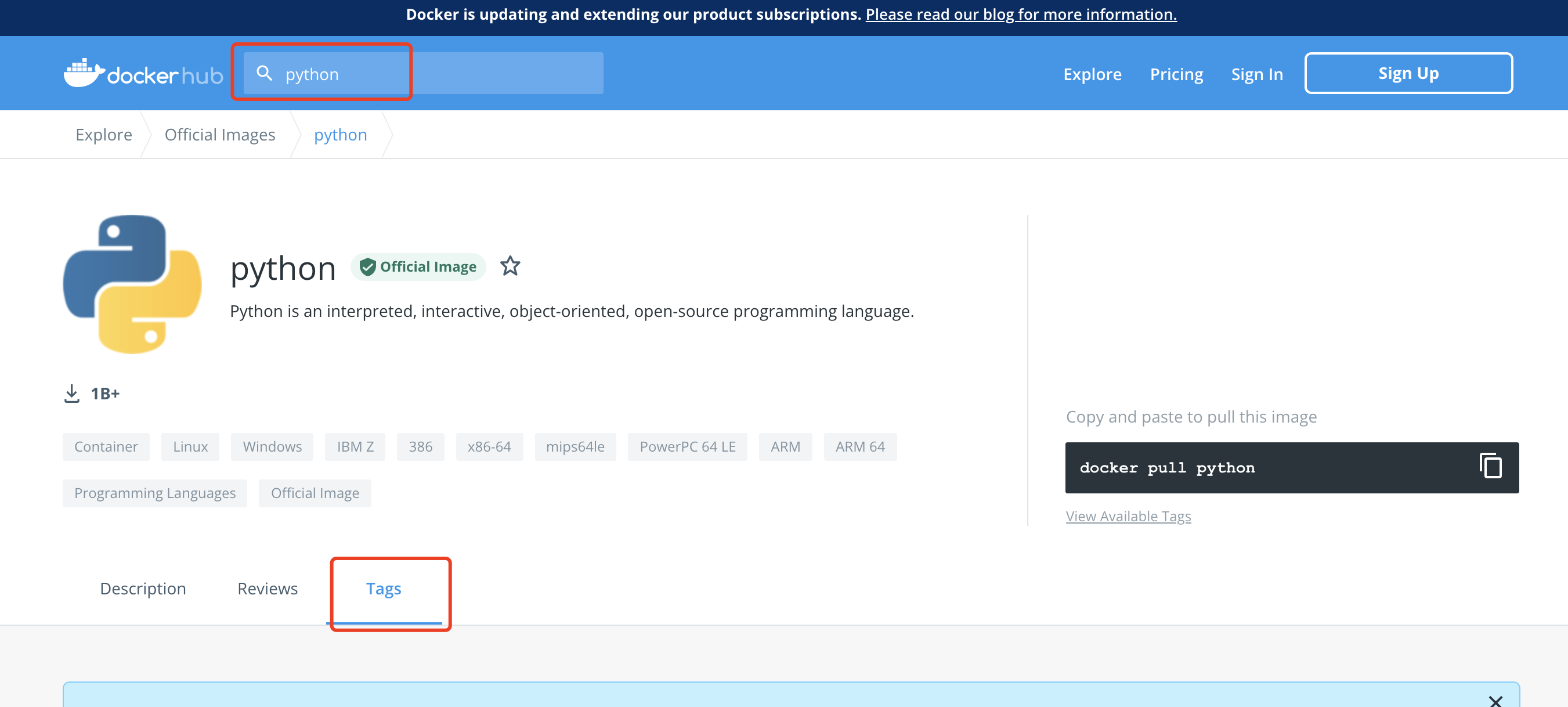Switch to the Reviews tab
This screenshot has height=707, width=1568.
point(267,588)
